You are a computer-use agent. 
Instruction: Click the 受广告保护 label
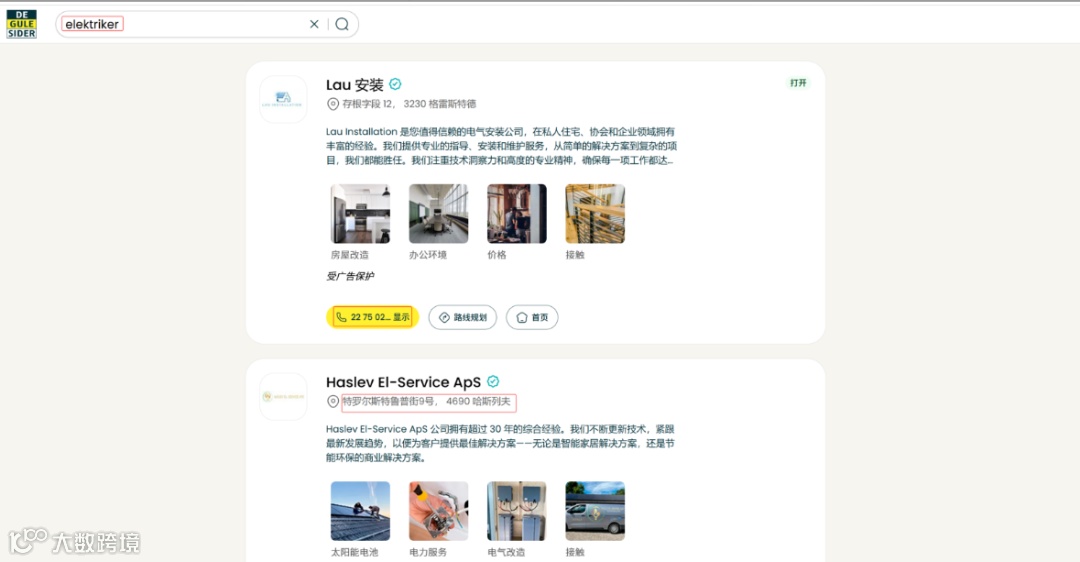(350, 276)
